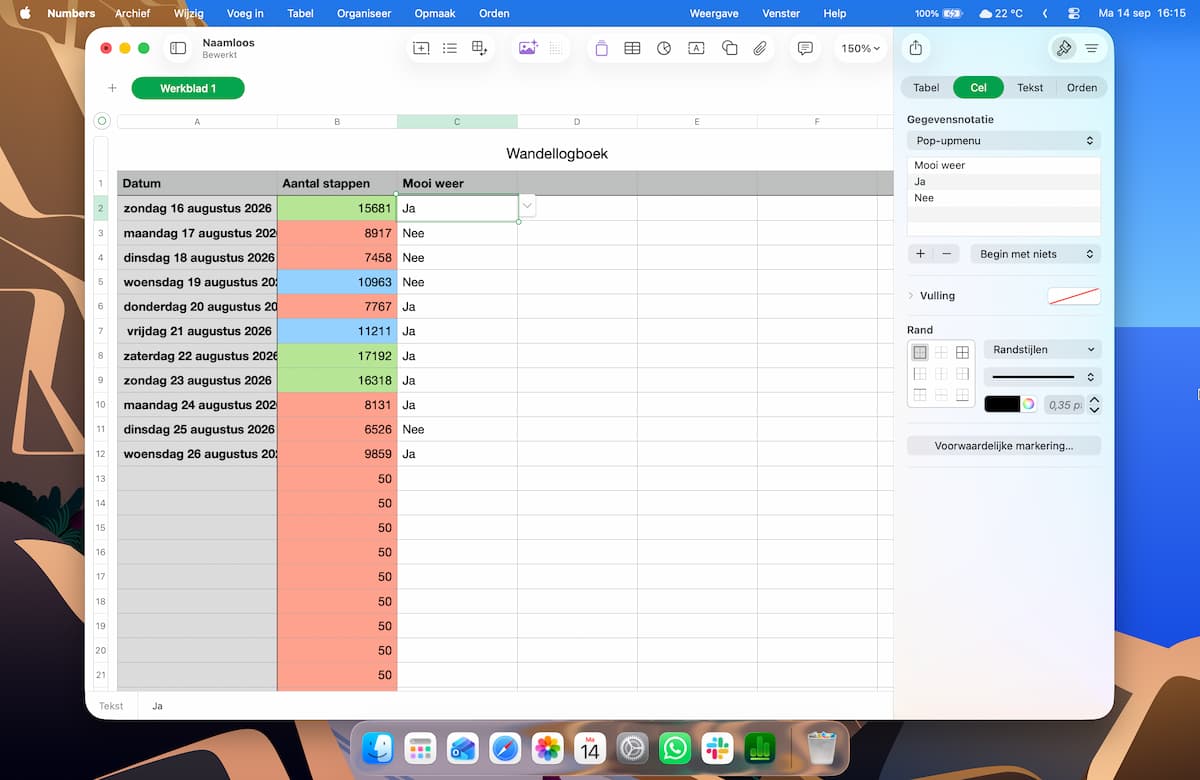This screenshot has height=780, width=1200.
Task: Click the paperclip attachment icon
Action: pyautogui.click(x=760, y=48)
